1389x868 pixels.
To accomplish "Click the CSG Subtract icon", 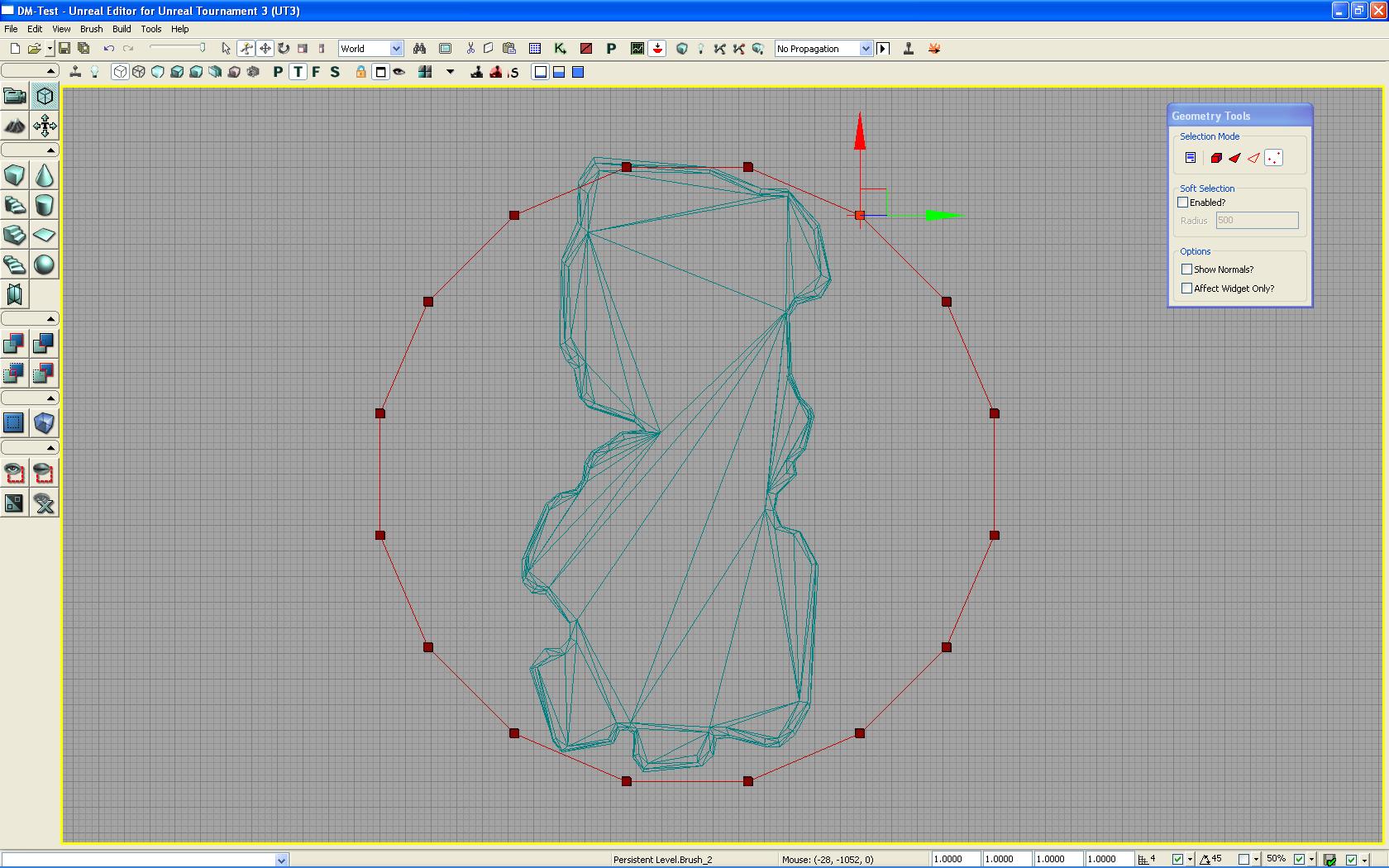I will point(44,343).
